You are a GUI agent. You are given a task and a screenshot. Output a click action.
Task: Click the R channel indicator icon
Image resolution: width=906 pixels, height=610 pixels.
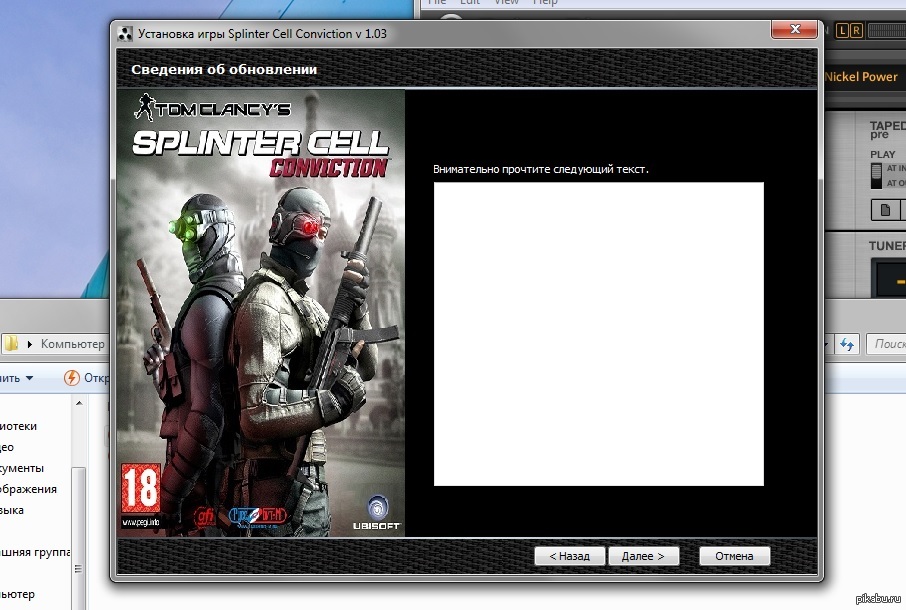856,29
